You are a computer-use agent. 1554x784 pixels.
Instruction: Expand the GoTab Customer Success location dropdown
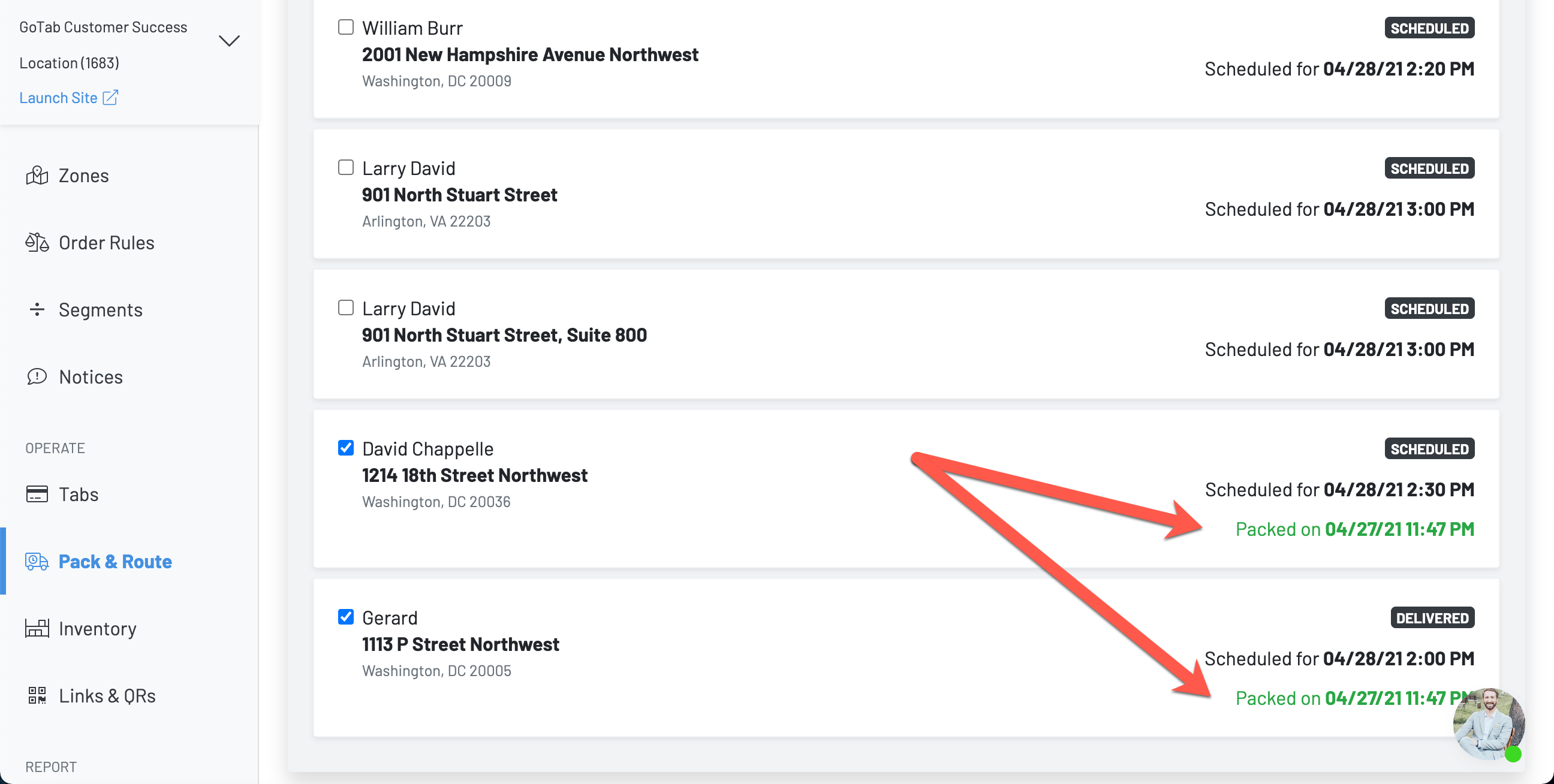pos(228,41)
